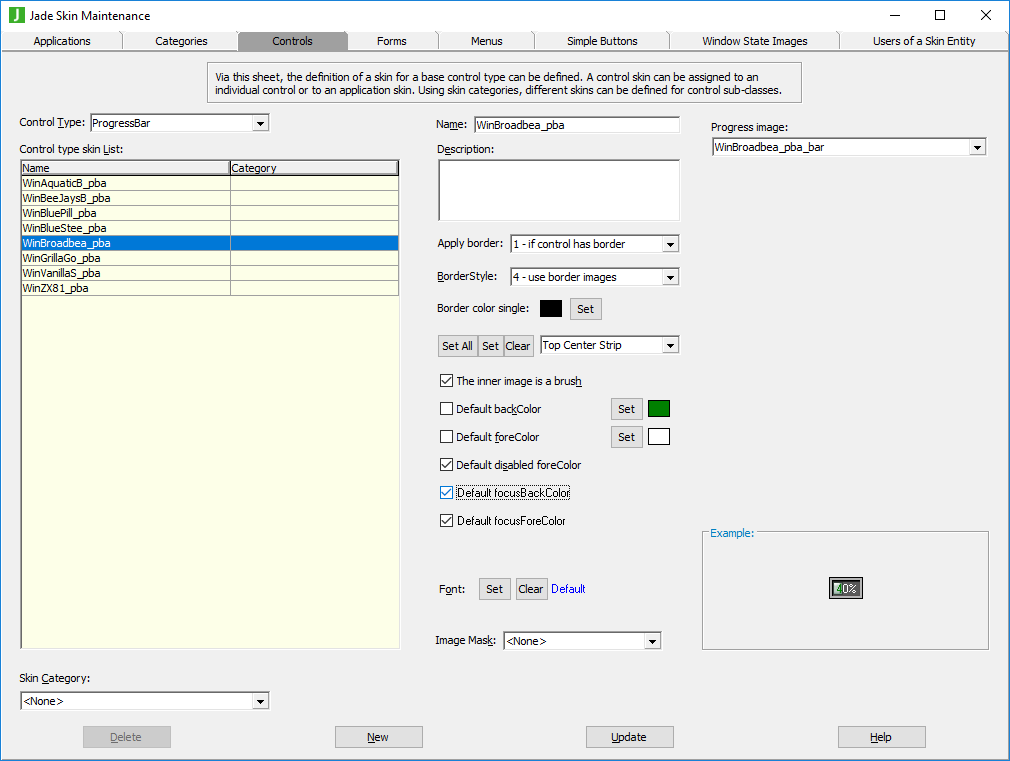Viewport: 1010px width, 761px height.
Task: Expand the Progress image dropdown
Action: tap(977, 148)
